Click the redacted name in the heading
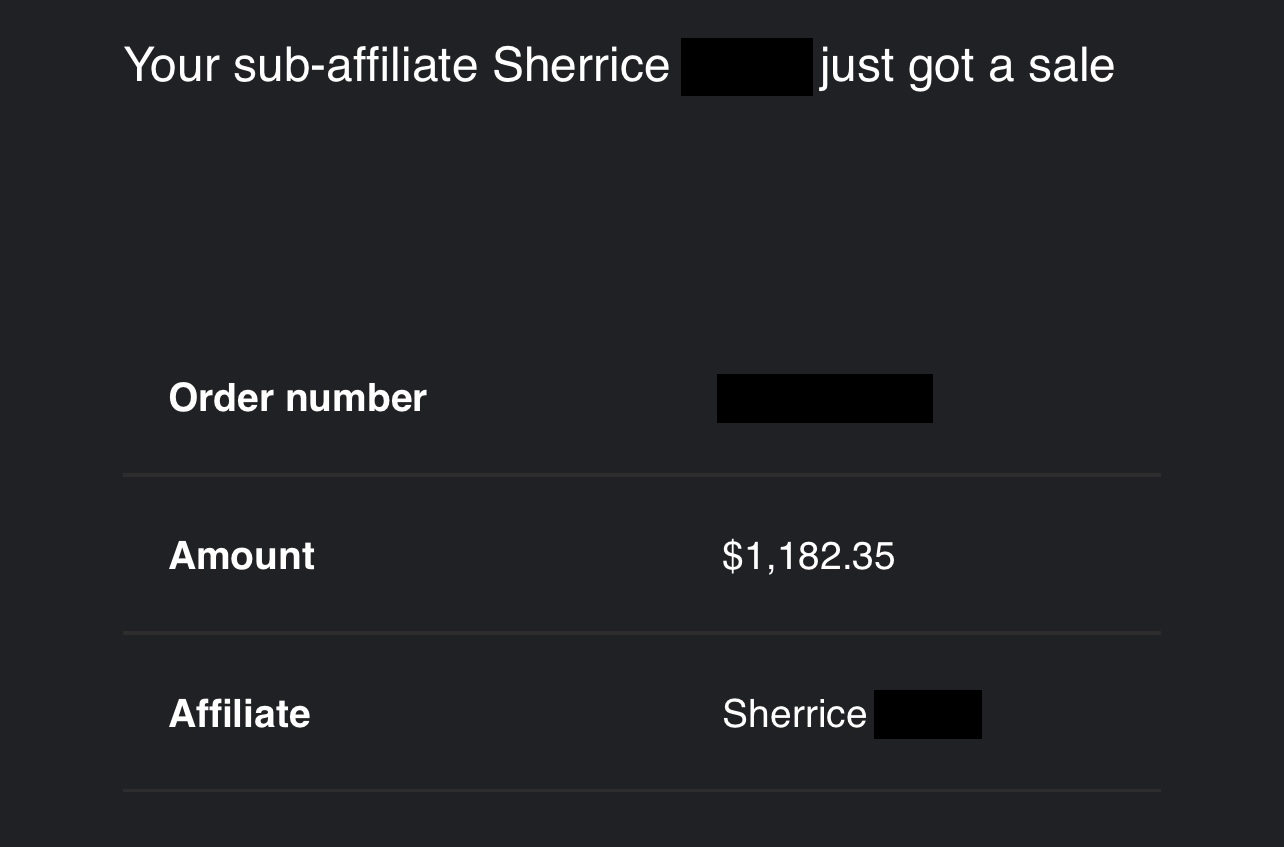The image size is (1284, 847). pos(746,66)
